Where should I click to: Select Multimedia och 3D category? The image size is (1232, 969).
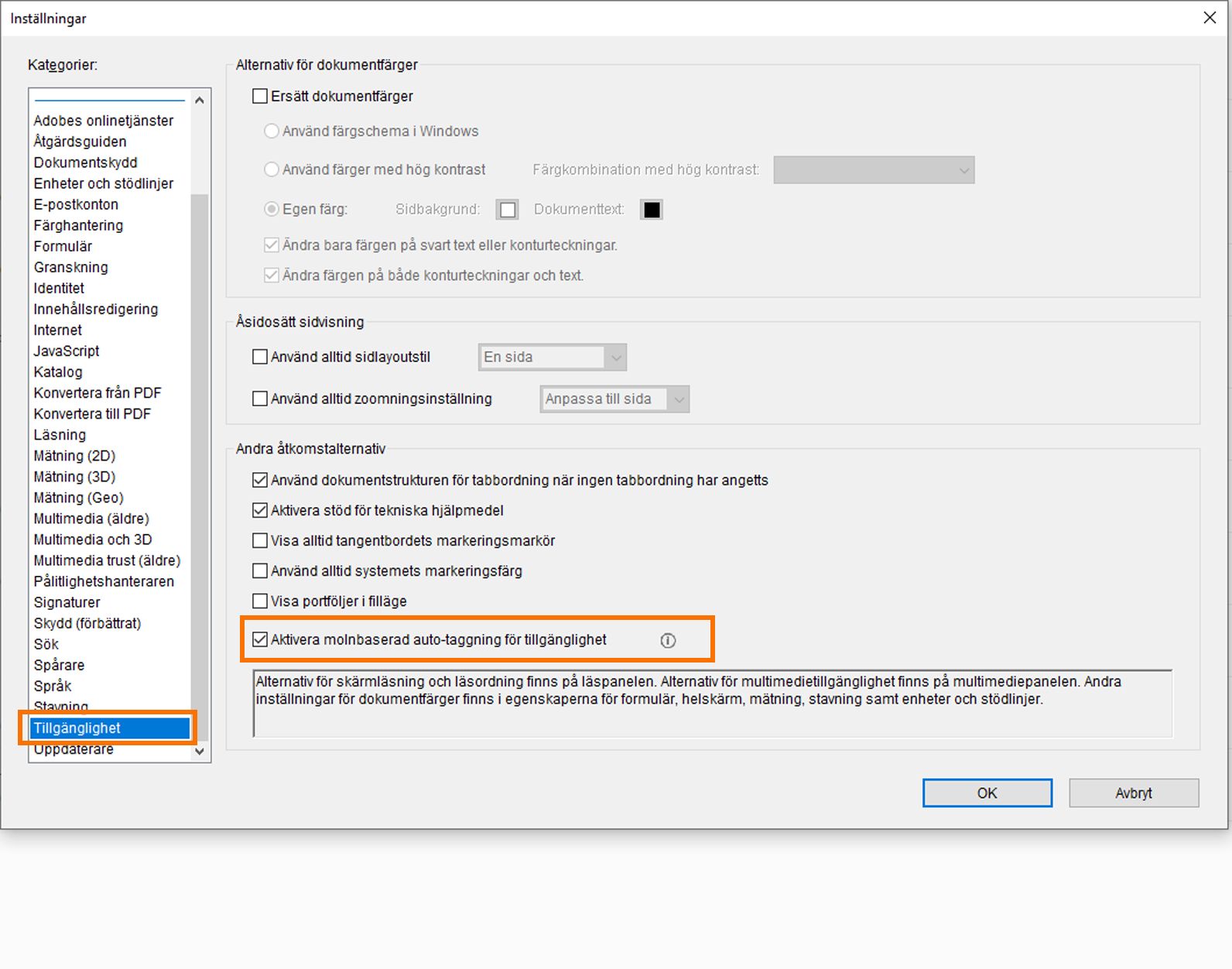click(x=92, y=539)
